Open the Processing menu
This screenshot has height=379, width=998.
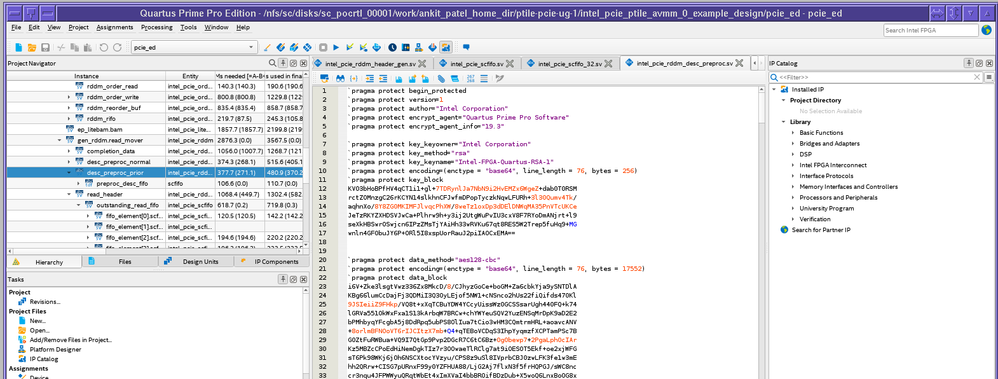coord(157,27)
